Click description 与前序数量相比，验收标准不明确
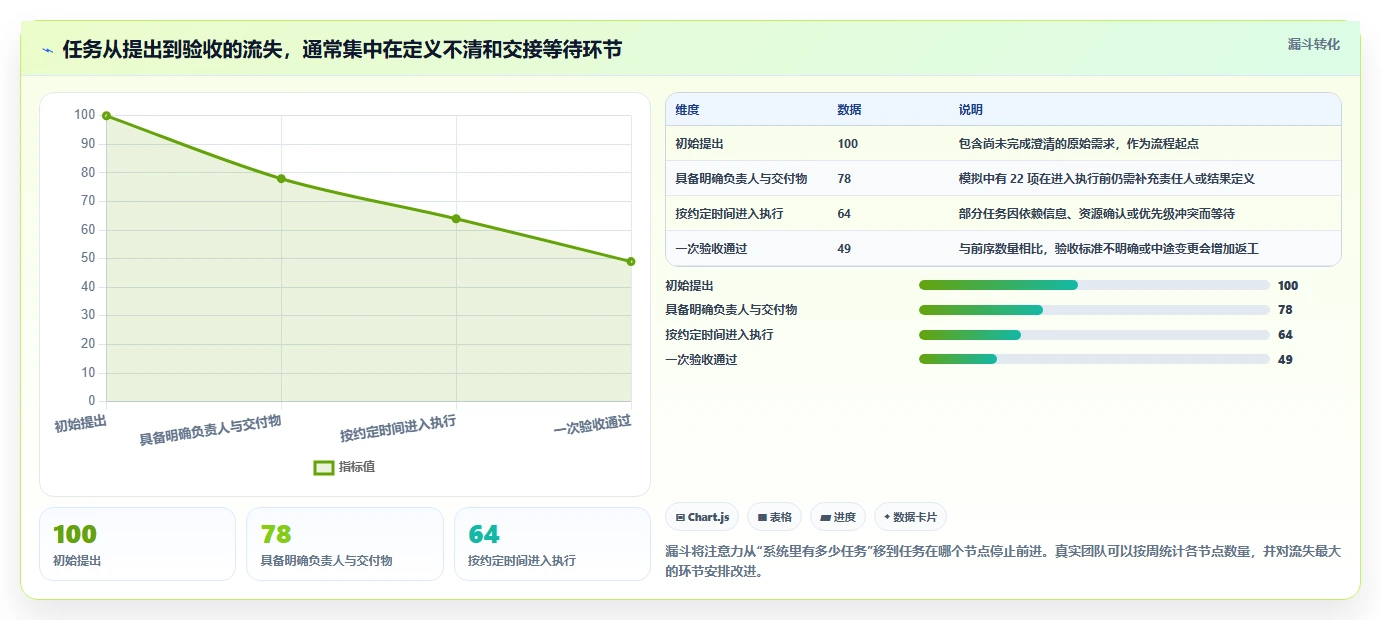This screenshot has width=1381, height=620. [x=1108, y=249]
